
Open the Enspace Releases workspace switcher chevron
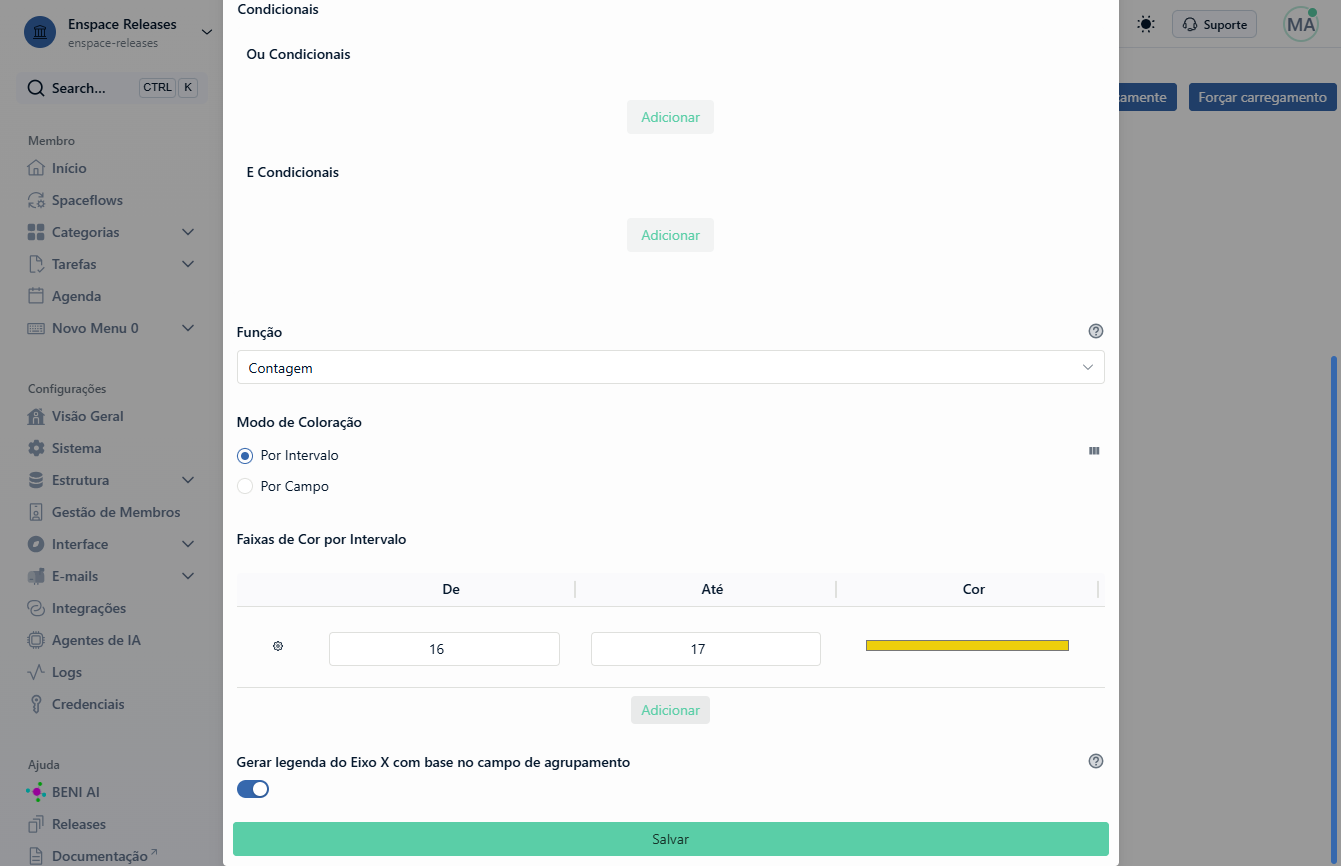[207, 32]
